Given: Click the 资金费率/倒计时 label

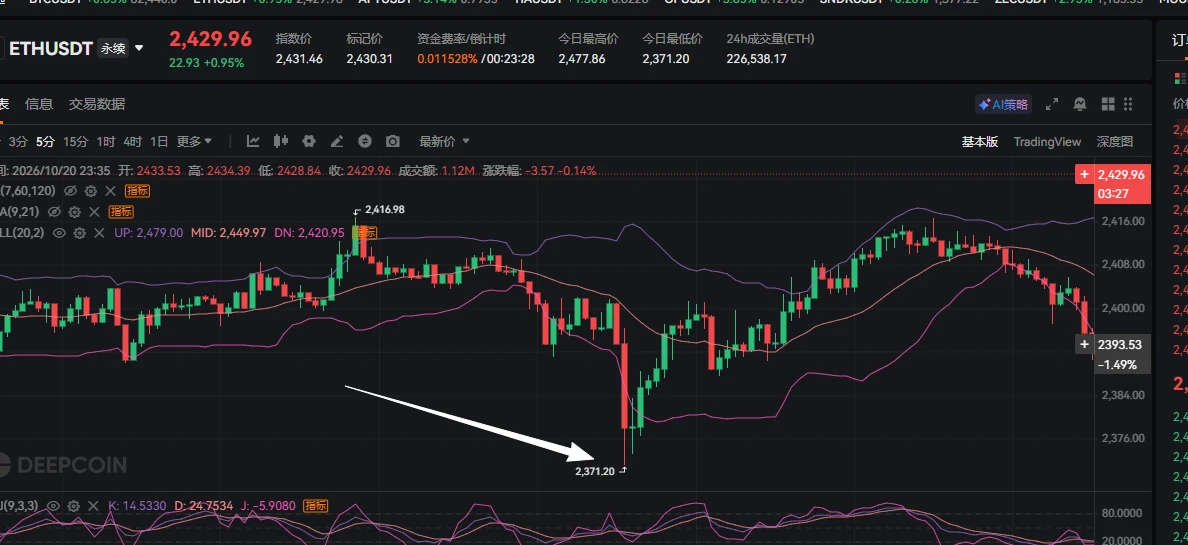Looking at the screenshot, I should (x=461, y=39).
